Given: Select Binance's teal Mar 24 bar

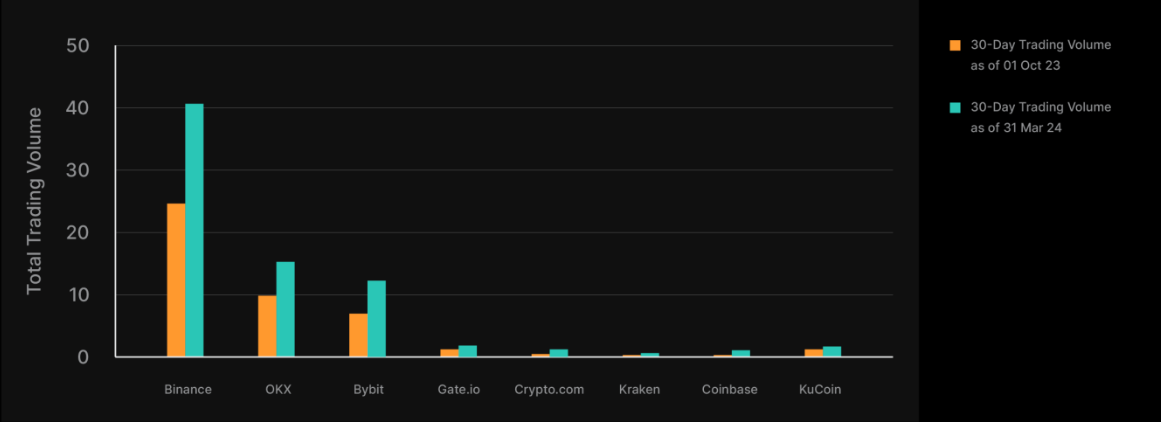Looking at the screenshot, I should pyautogui.click(x=194, y=230).
